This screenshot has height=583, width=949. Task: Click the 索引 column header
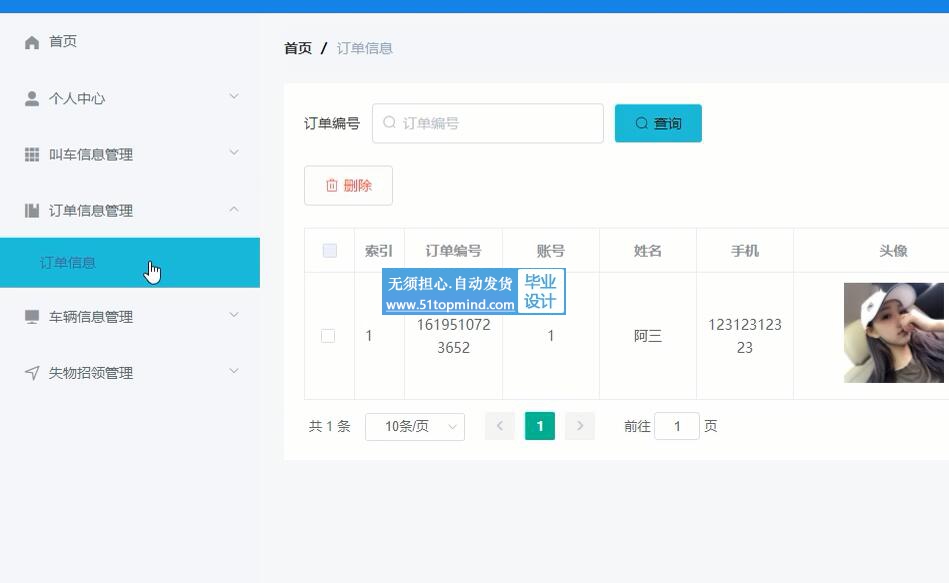click(x=379, y=251)
